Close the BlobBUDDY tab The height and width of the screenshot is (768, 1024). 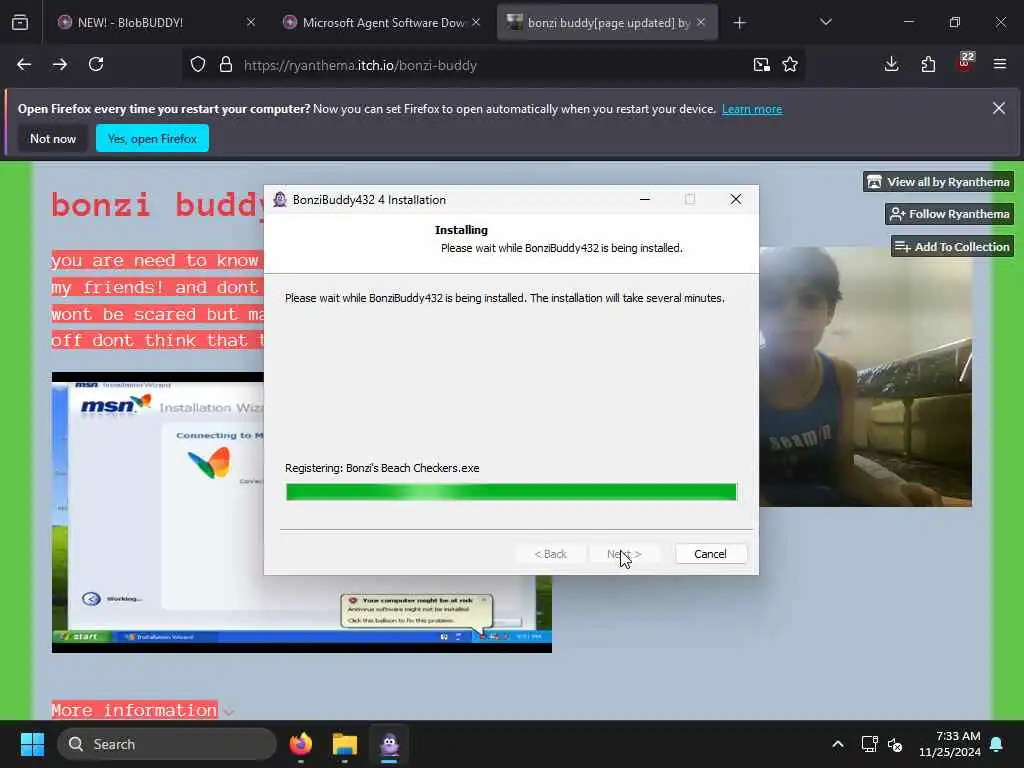click(251, 23)
